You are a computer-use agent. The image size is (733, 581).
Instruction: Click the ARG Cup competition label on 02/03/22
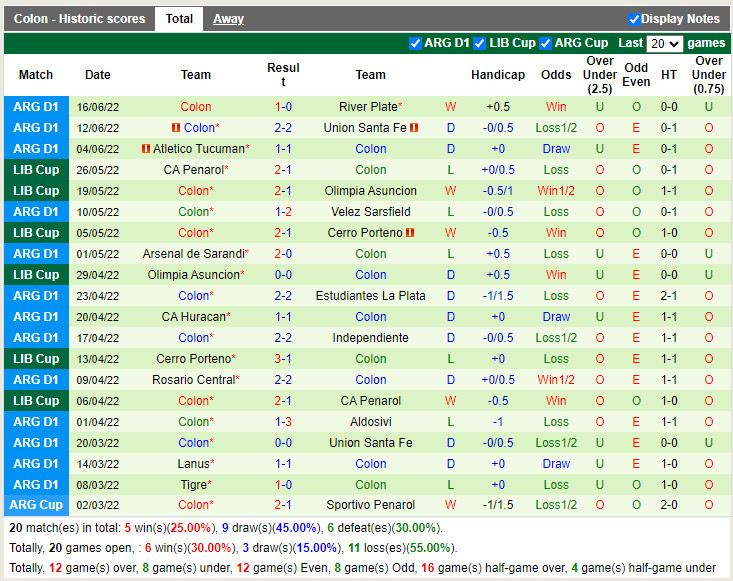[x=36, y=505]
